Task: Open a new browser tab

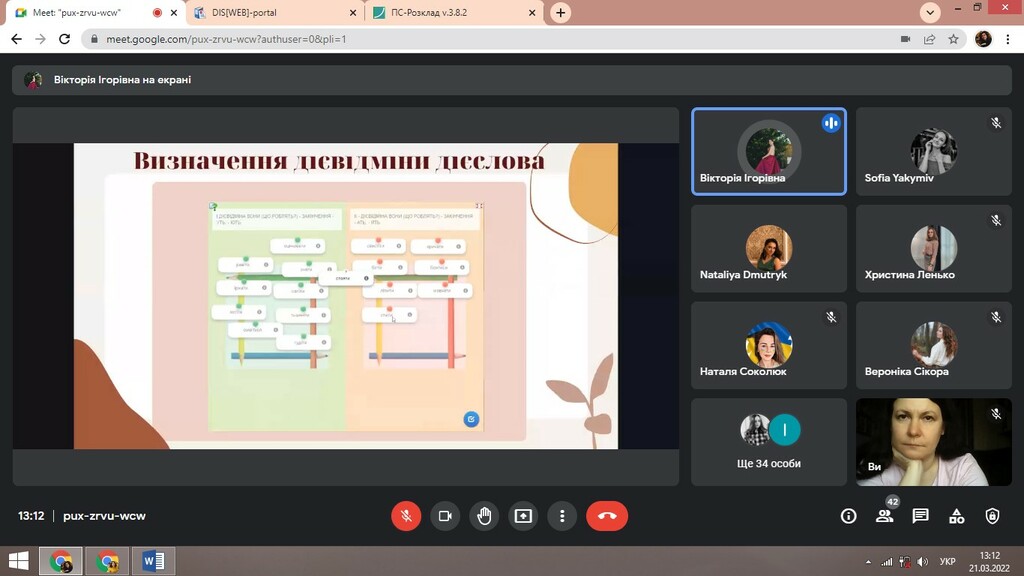Action: [560, 12]
